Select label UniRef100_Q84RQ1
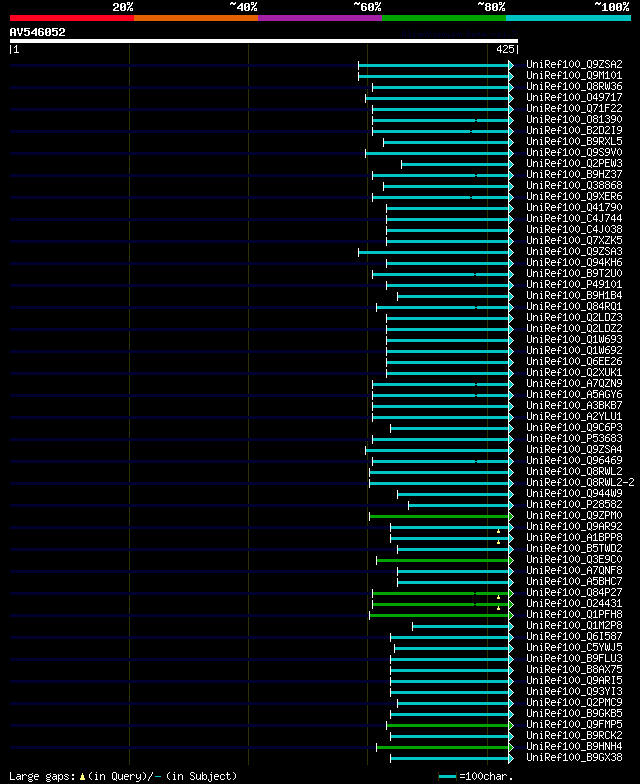The width and height of the screenshot is (640, 784). point(574,306)
